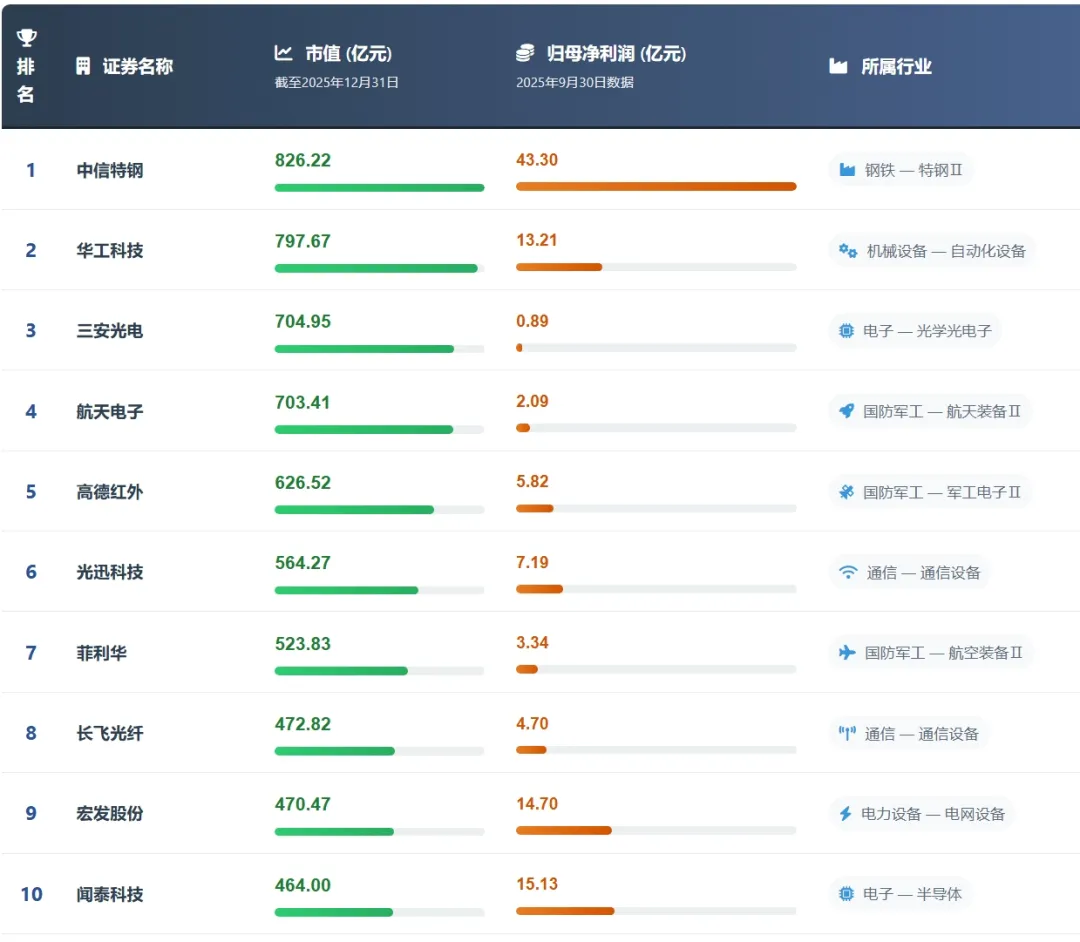Screen dimensions: 1080x942
Task: Click the wifi icon in 光迅科技 row
Action: pos(848,572)
